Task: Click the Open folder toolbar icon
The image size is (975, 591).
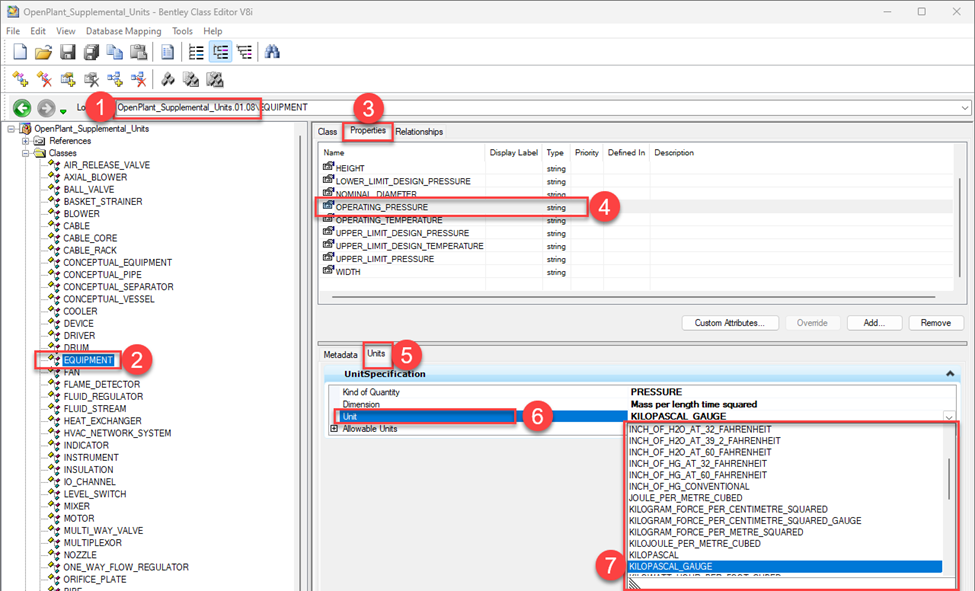Action: (44, 52)
